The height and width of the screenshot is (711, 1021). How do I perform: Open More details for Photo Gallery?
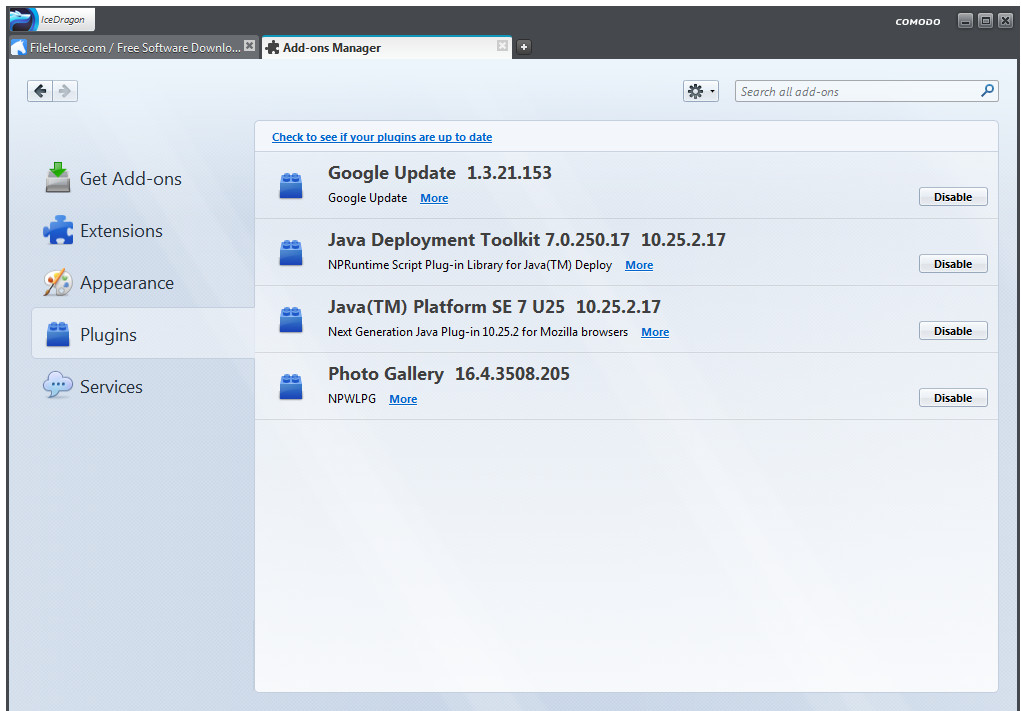(402, 398)
